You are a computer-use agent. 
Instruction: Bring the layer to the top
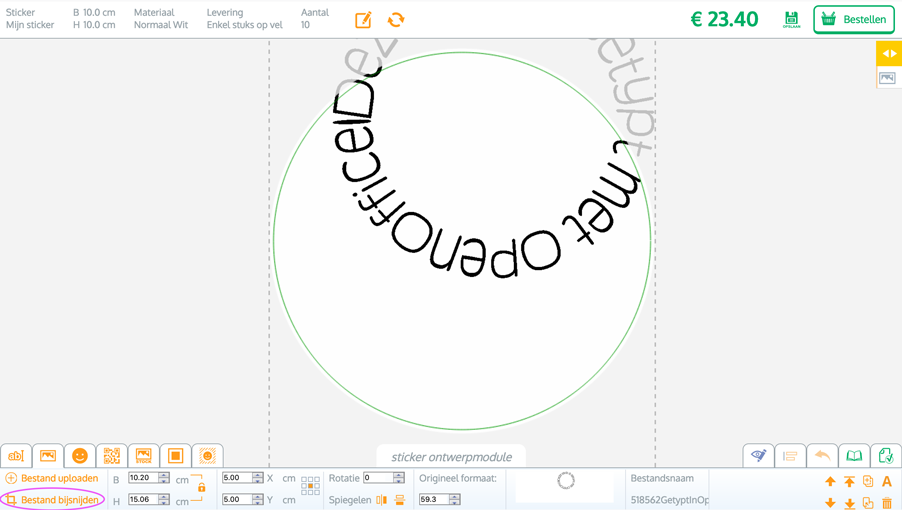[849, 481]
